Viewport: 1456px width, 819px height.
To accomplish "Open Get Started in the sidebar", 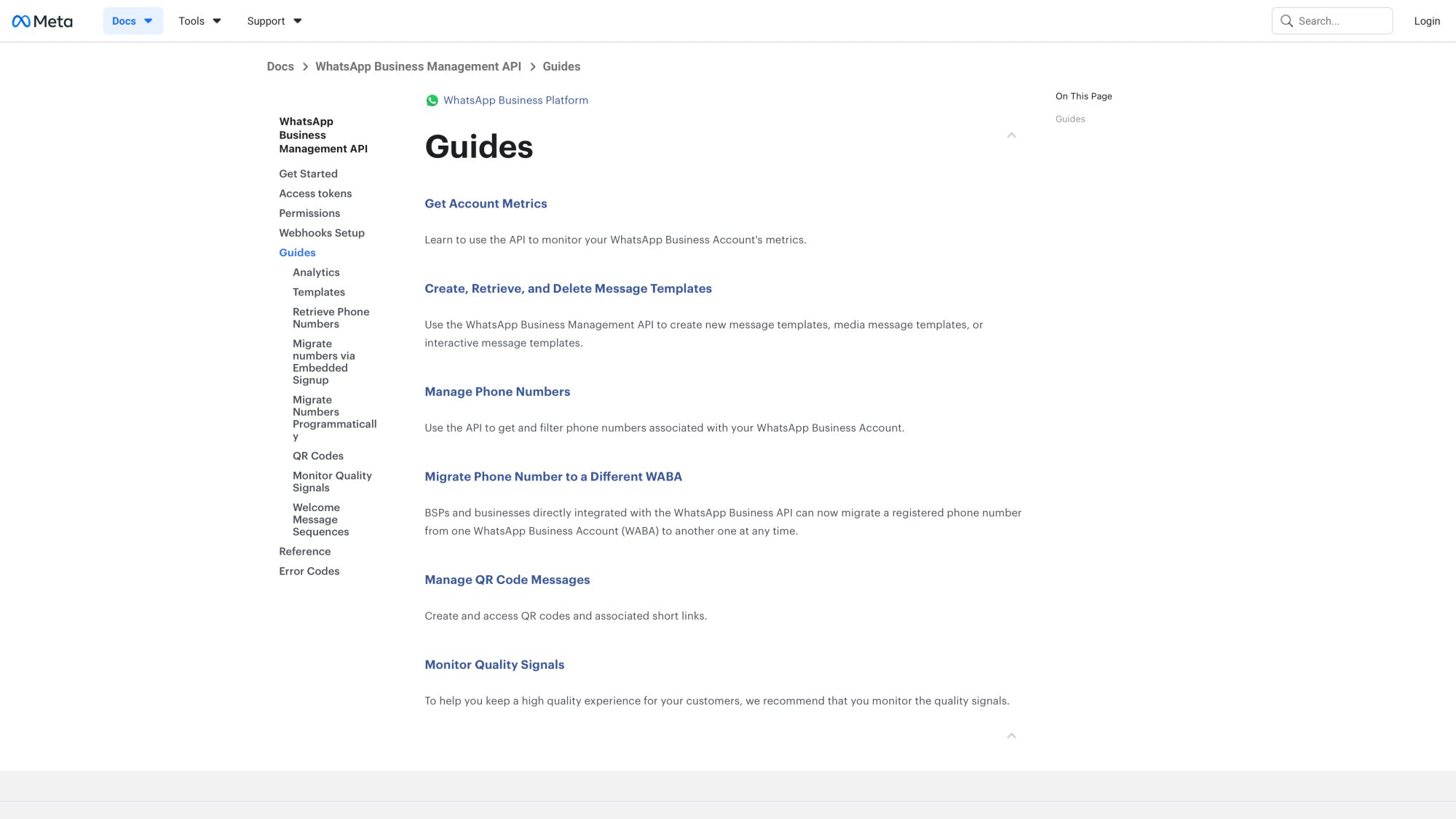I will pyautogui.click(x=308, y=174).
